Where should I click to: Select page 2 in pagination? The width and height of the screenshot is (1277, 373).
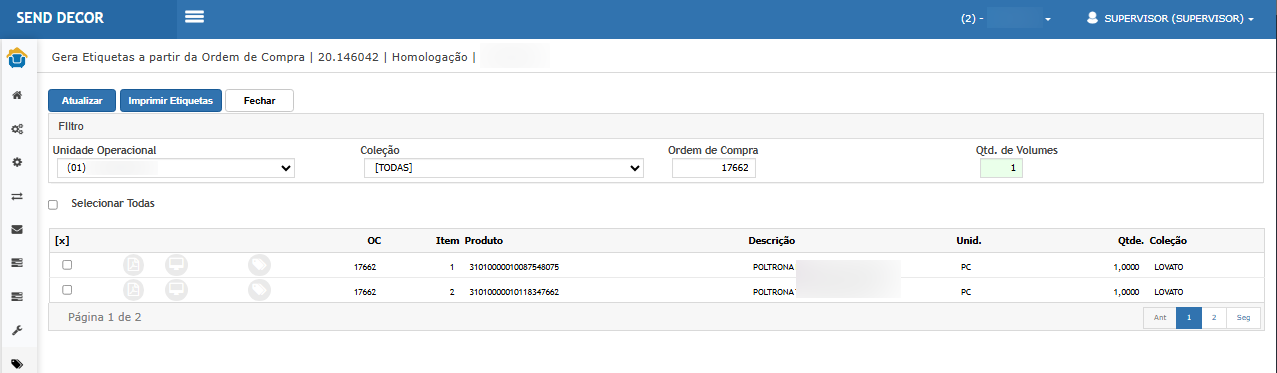pyautogui.click(x=1214, y=317)
